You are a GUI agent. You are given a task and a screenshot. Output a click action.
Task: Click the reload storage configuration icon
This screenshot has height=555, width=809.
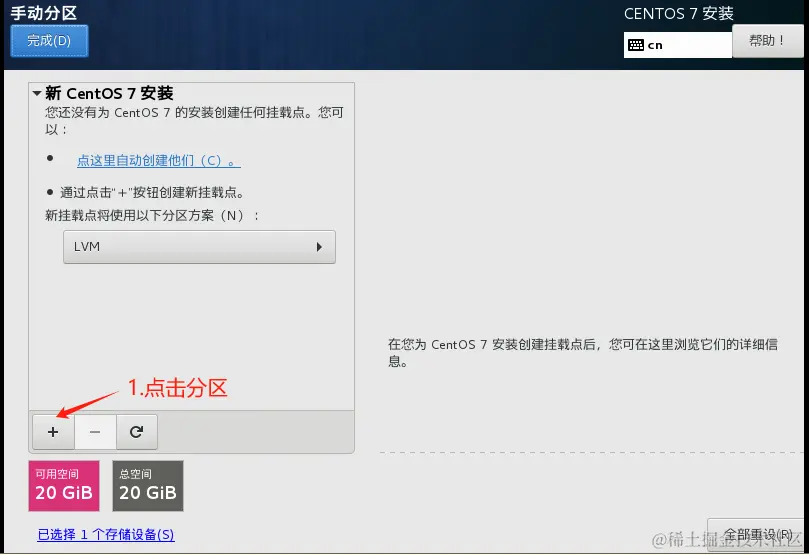tap(137, 432)
